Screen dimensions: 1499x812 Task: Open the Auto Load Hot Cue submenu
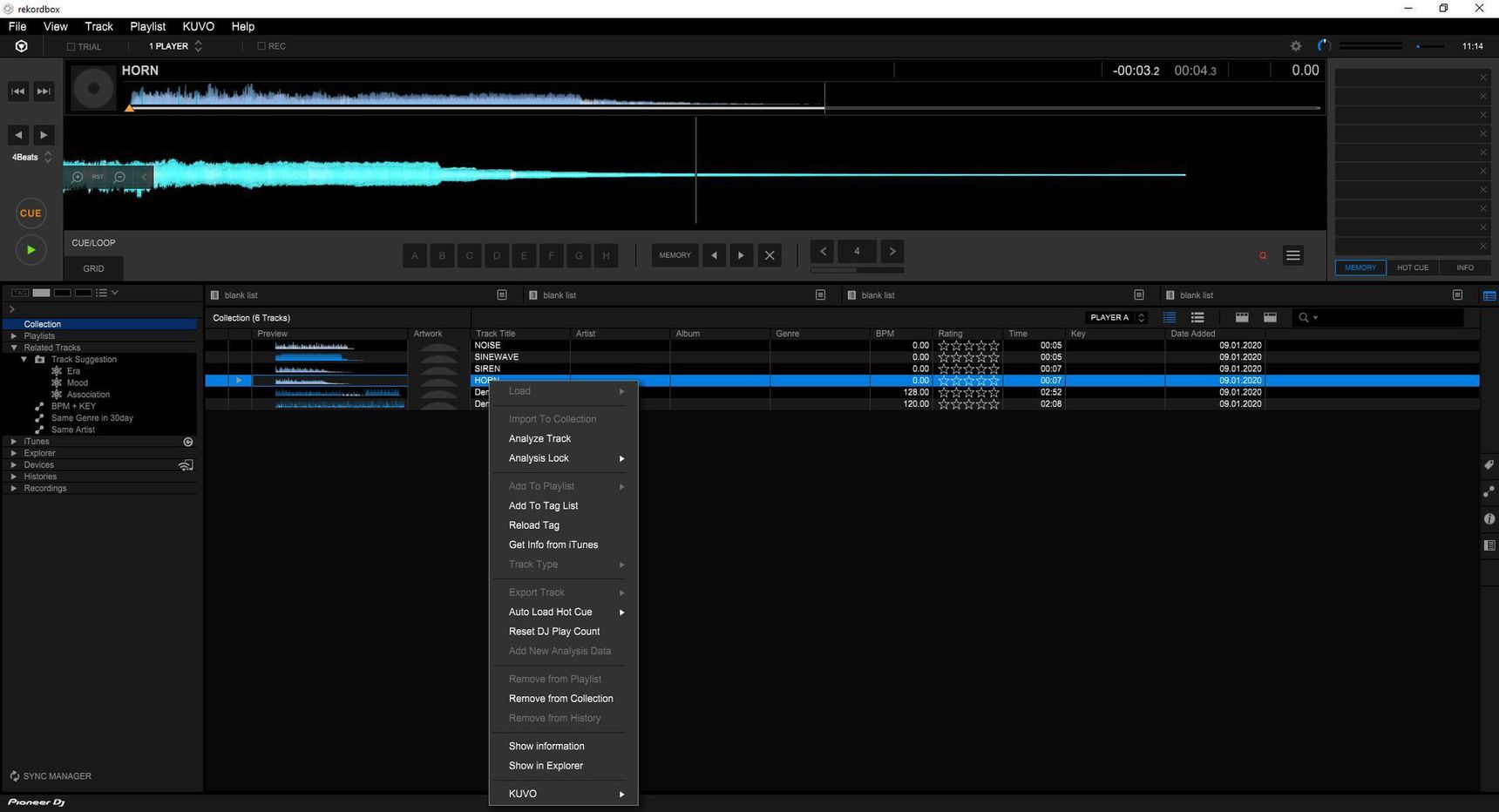click(563, 612)
